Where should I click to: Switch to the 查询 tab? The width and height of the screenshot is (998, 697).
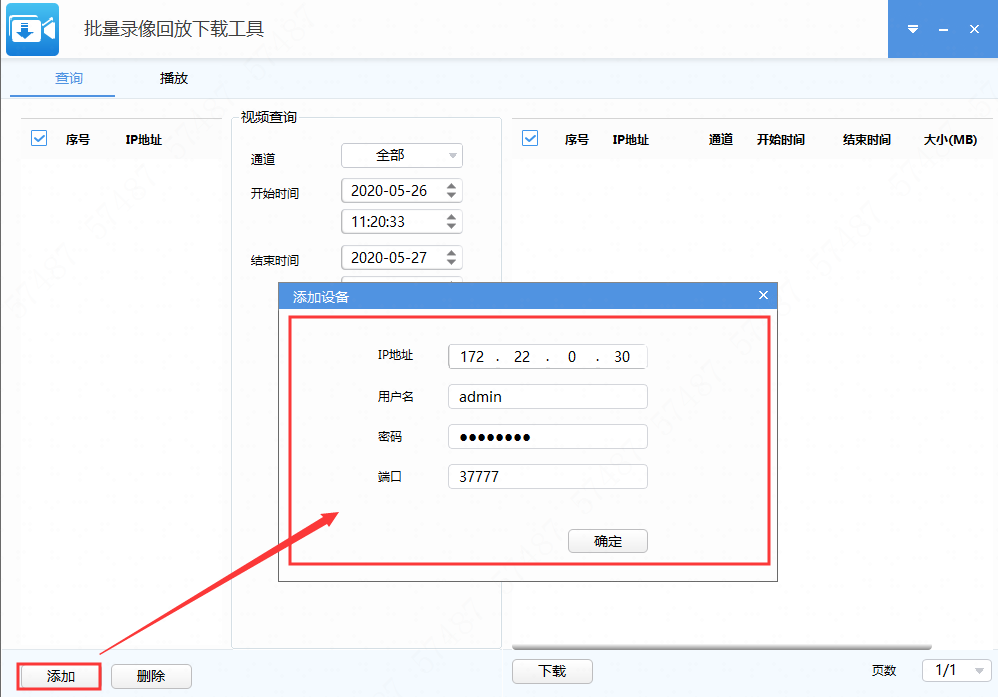[x=69, y=78]
